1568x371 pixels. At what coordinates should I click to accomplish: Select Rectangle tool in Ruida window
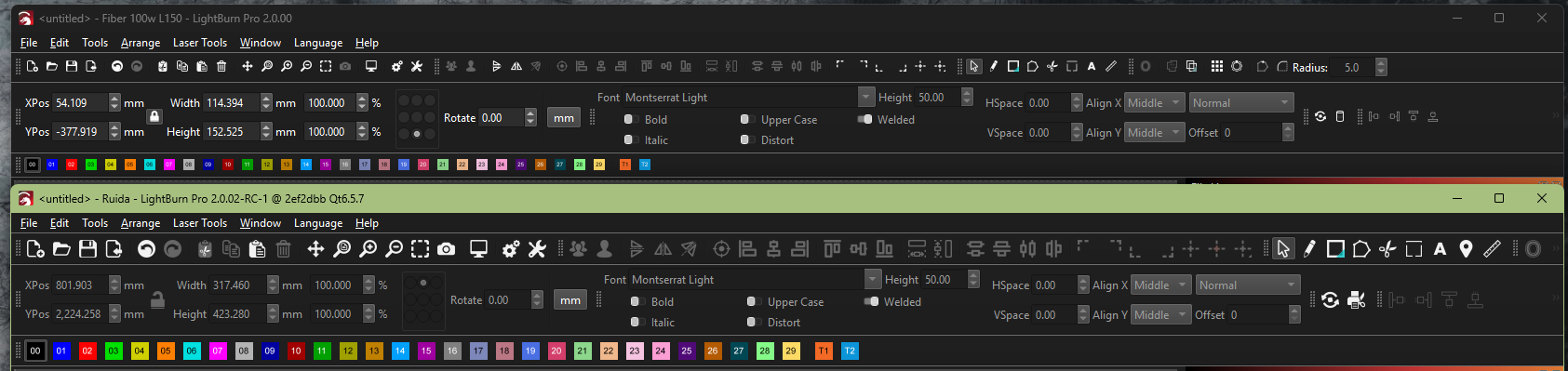coord(1335,248)
